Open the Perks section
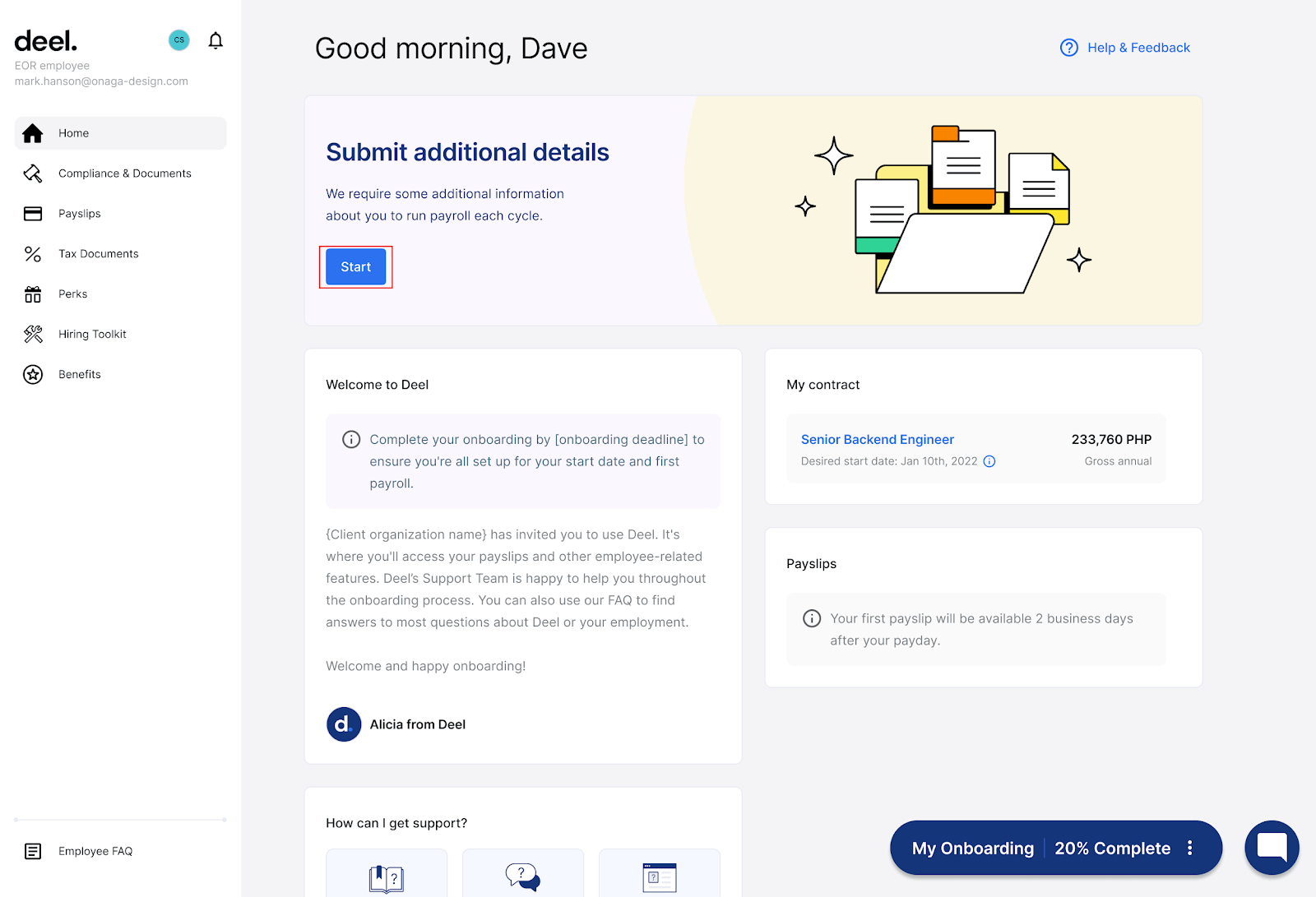 72,294
